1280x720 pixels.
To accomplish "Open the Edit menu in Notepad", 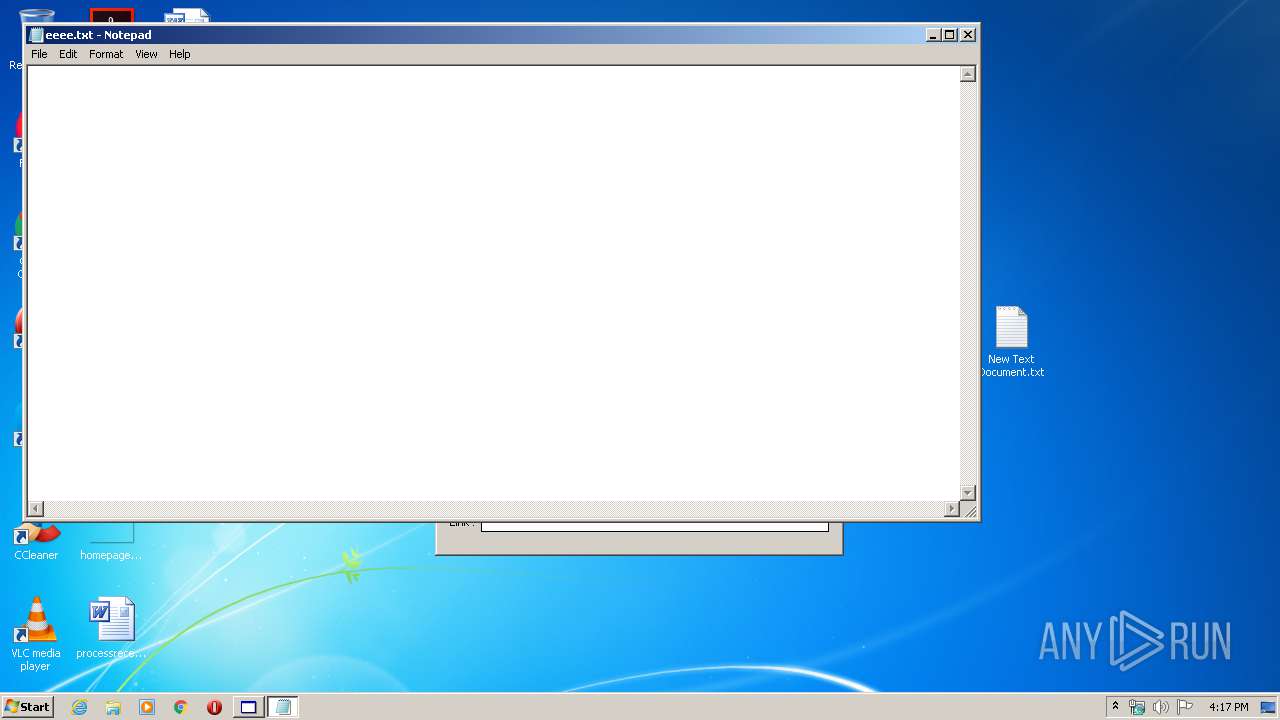I will click(x=68, y=54).
